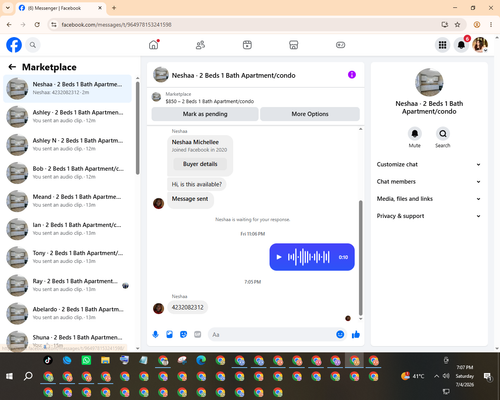Expand Chat members section
The image size is (500, 400).
429,182
